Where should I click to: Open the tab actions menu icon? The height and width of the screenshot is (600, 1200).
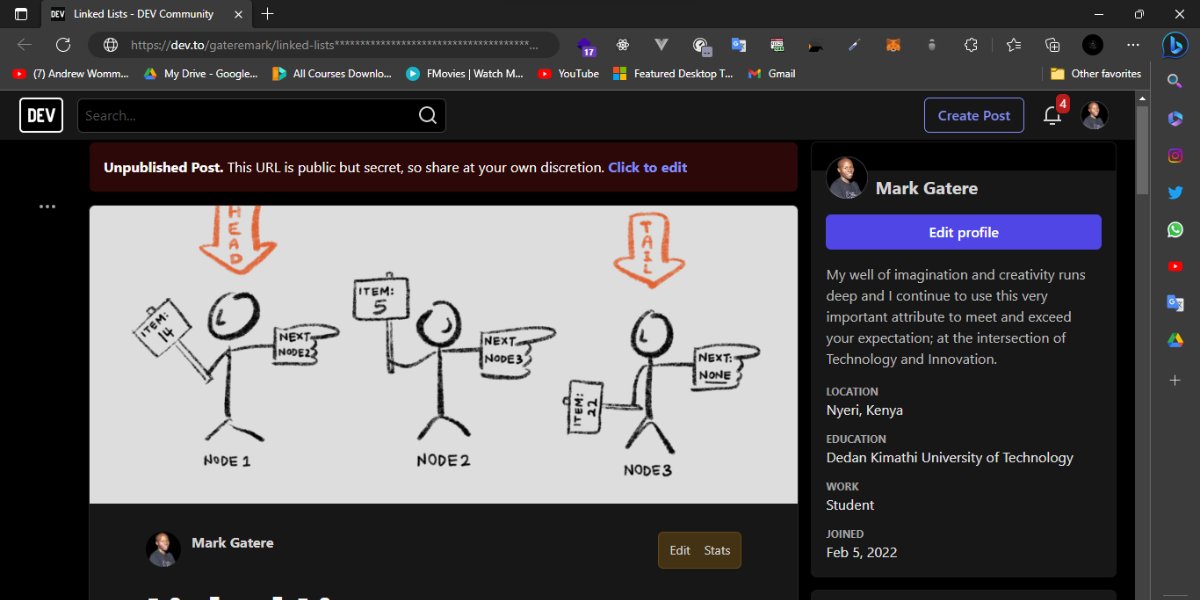point(21,14)
